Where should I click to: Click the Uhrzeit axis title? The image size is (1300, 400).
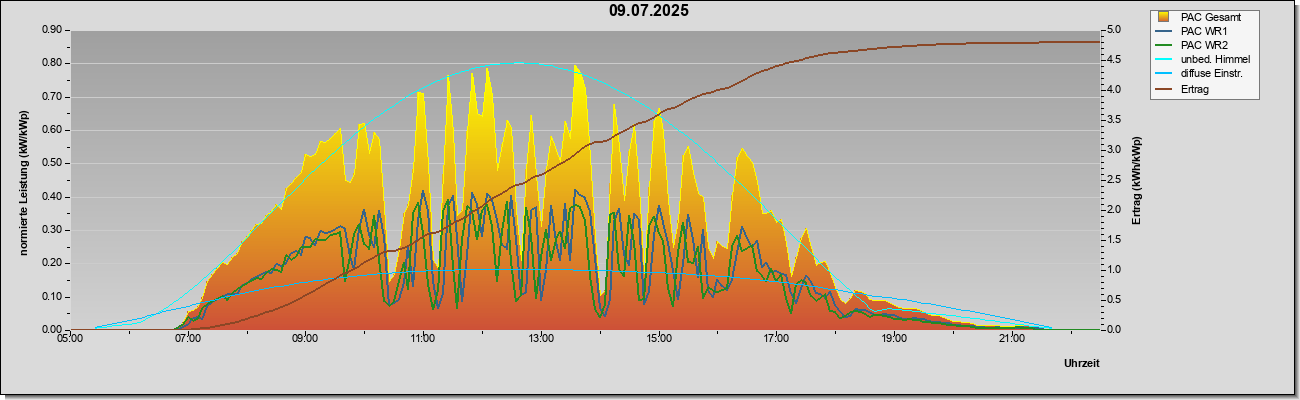pos(1081,364)
